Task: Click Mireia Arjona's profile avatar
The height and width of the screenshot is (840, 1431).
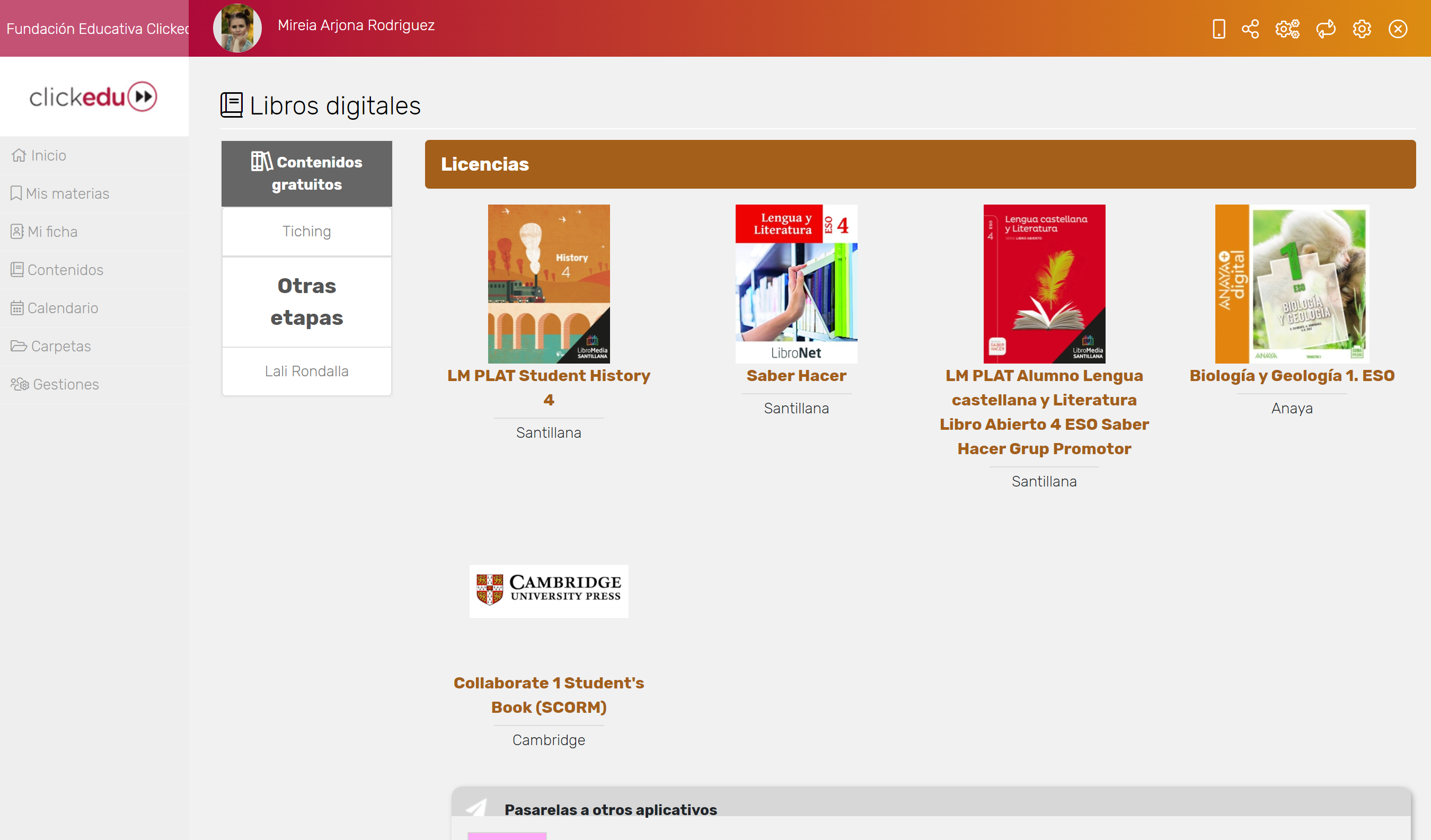Action: point(237,28)
